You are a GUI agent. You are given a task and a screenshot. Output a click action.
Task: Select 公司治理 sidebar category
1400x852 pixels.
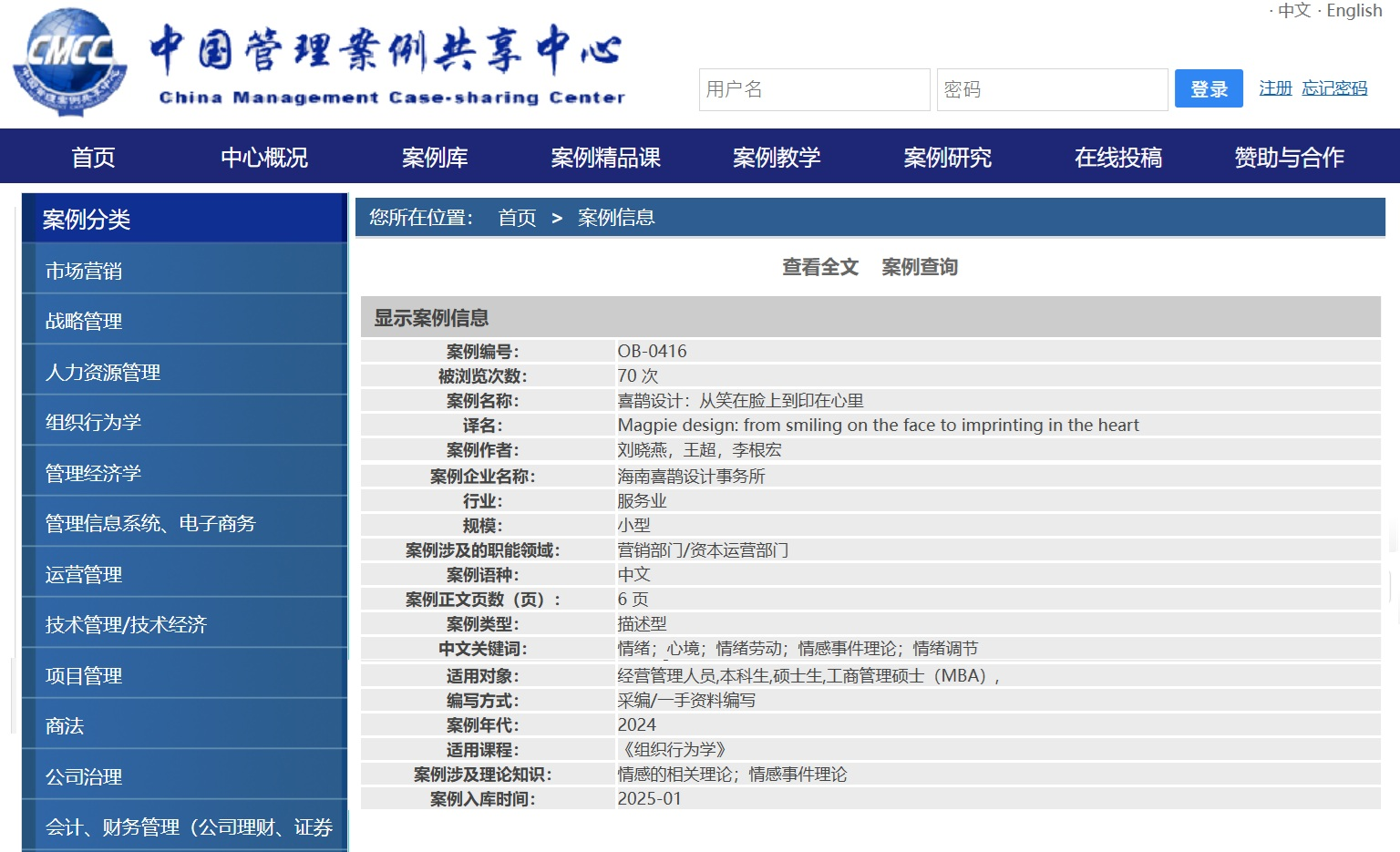point(84,777)
